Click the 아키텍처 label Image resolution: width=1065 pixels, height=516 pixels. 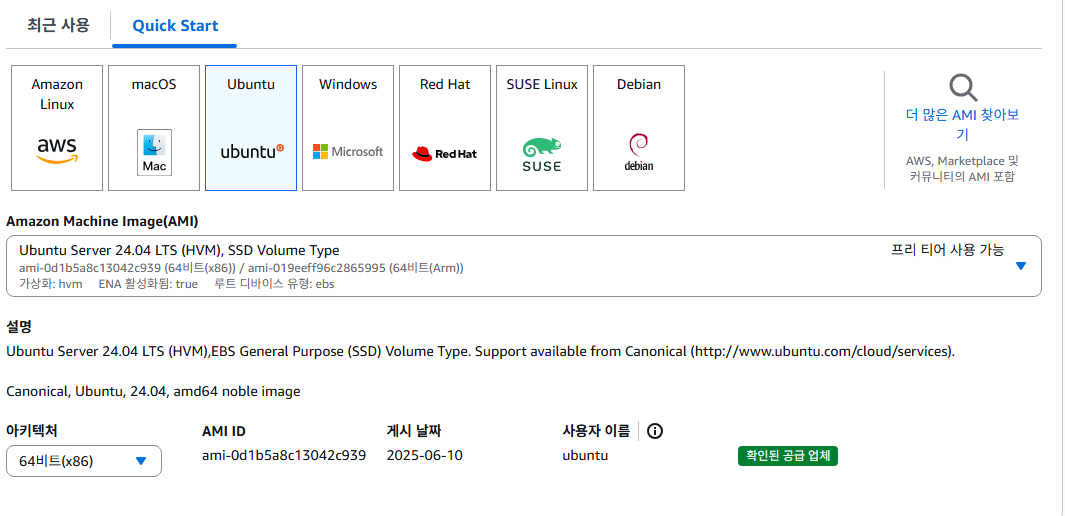[31, 431]
